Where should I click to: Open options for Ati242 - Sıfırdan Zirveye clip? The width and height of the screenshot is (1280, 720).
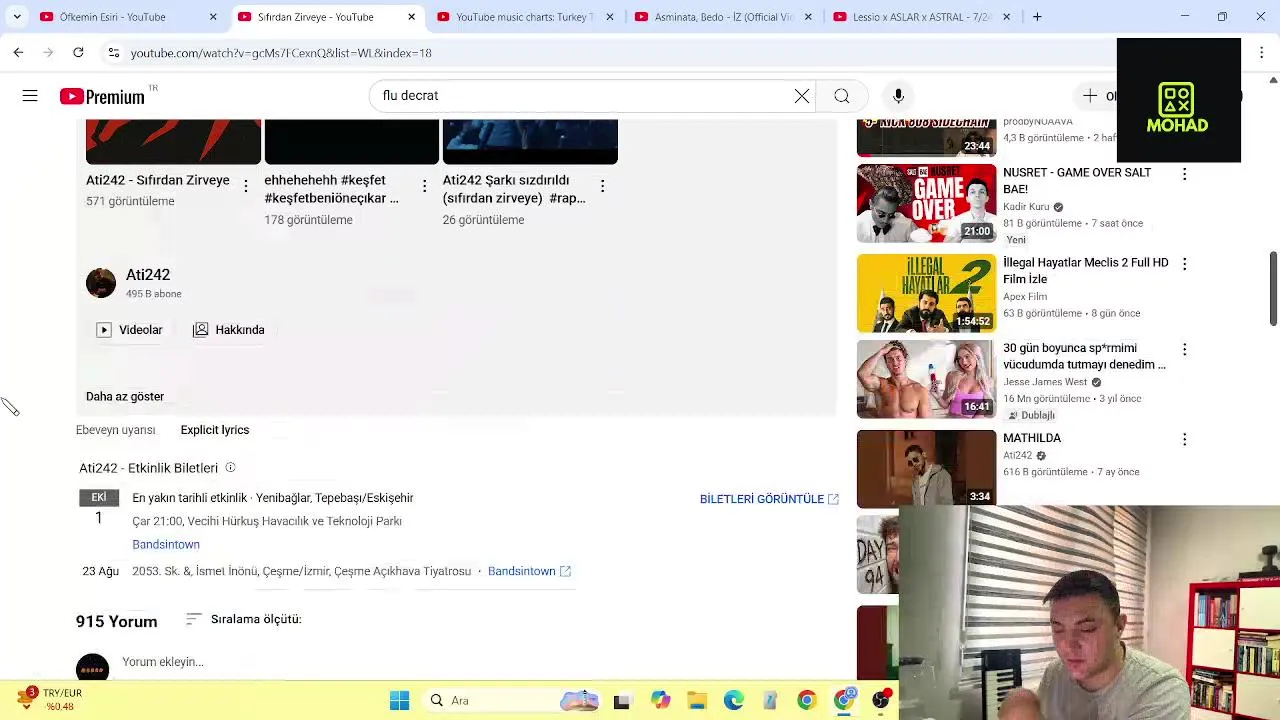point(246,186)
